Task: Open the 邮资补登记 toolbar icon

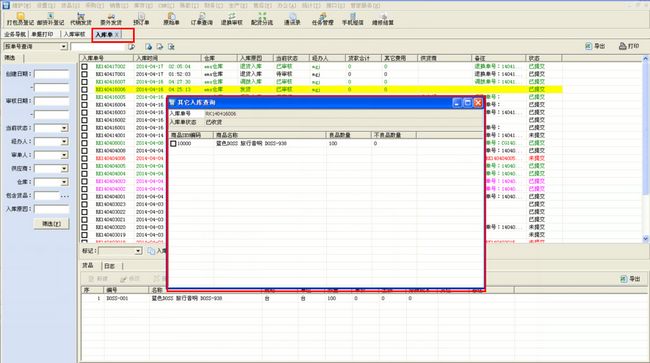Action: pos(50,19)
